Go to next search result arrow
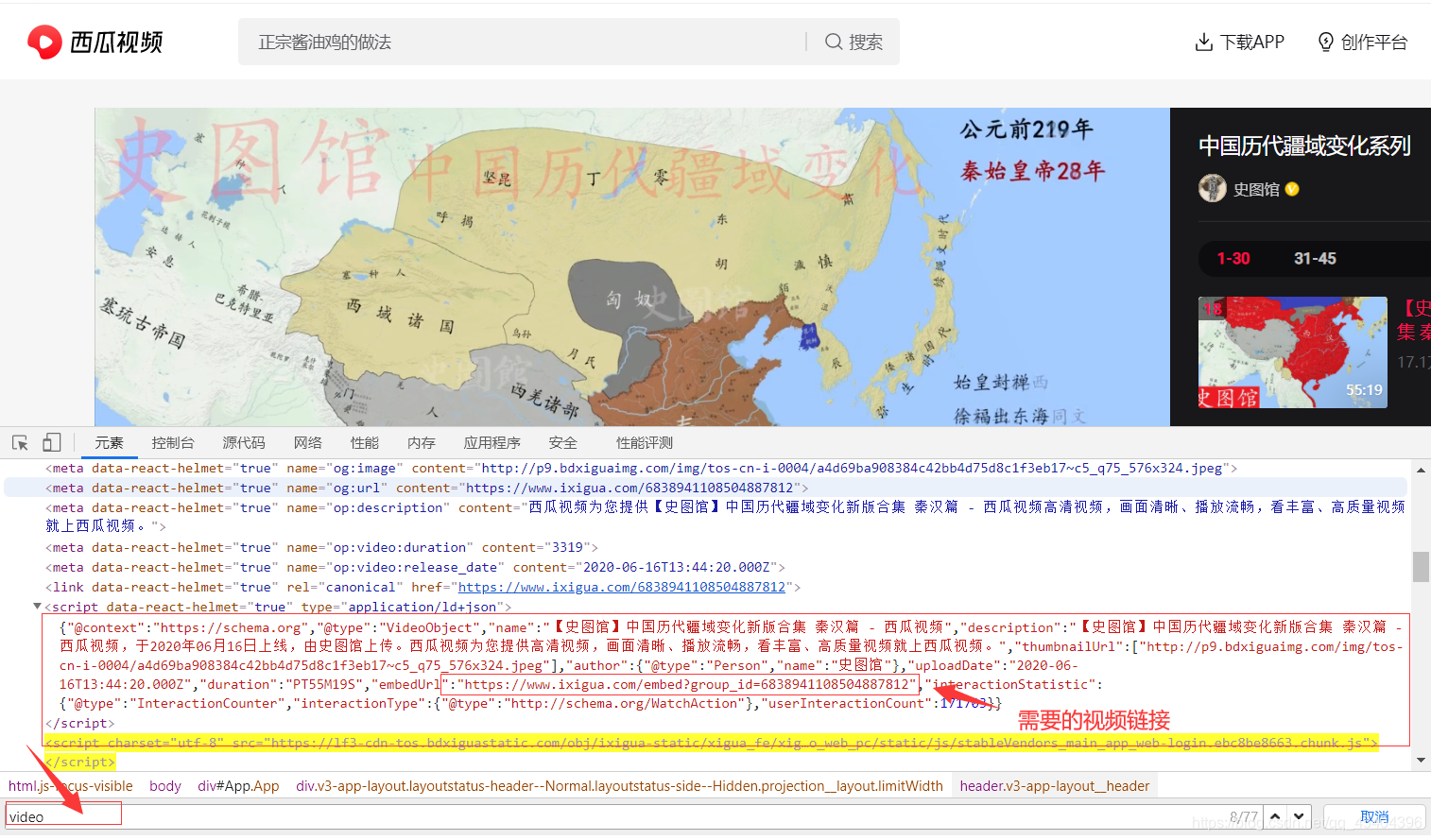This screenshot has width=1431, height=840. [x=1299, y=816]
